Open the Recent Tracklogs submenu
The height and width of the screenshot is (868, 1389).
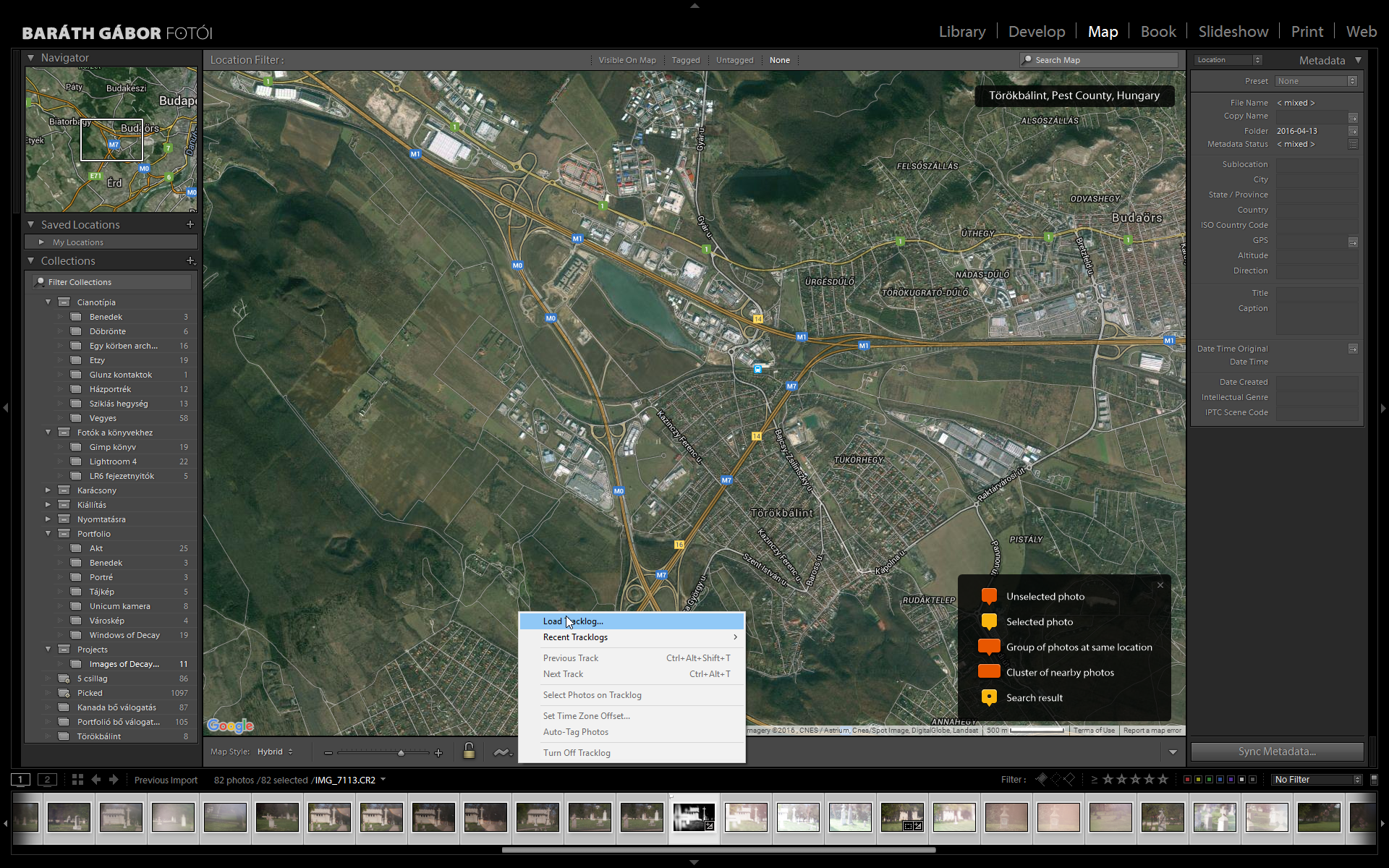click(632, 637)
